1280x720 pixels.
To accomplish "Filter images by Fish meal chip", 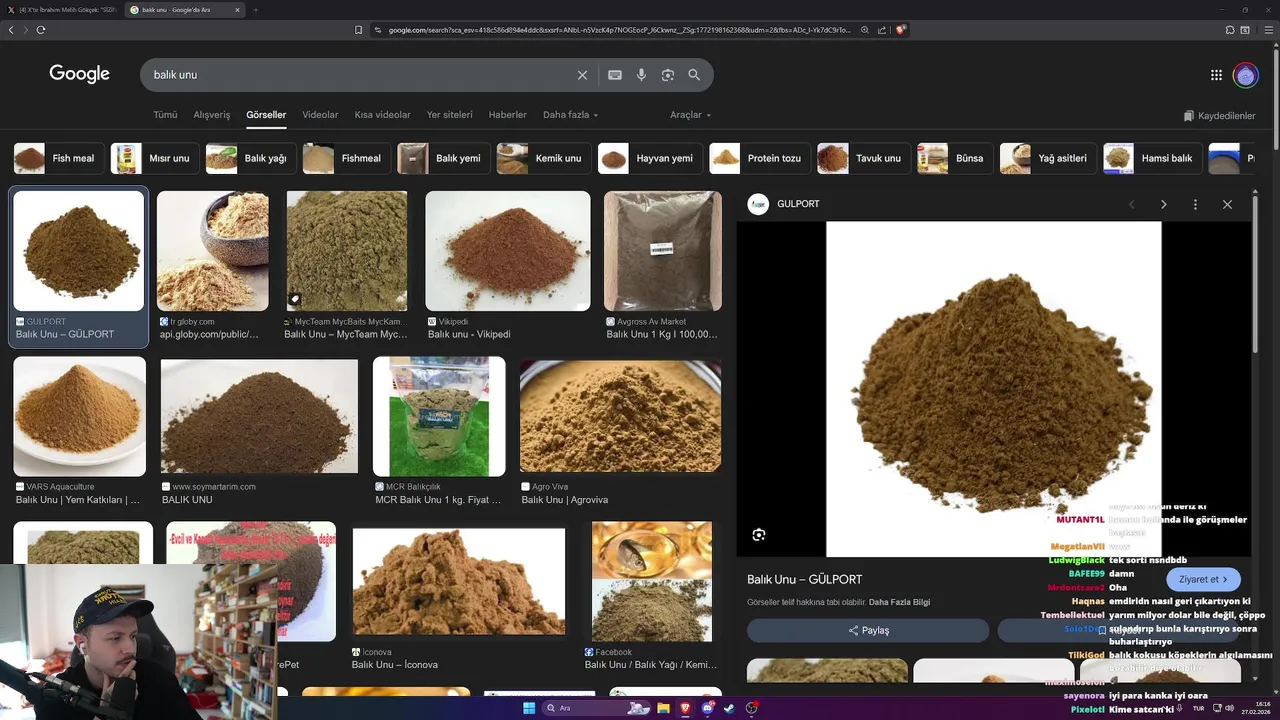I will coord(59,158).
